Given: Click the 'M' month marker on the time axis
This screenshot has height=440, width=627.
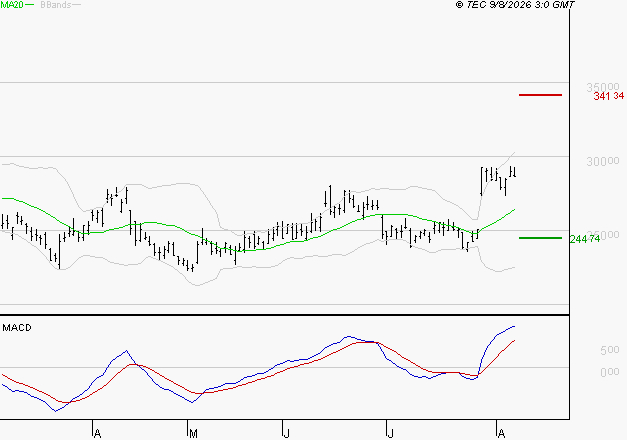Looking at the screenshot, I should [x=193, y=433].
